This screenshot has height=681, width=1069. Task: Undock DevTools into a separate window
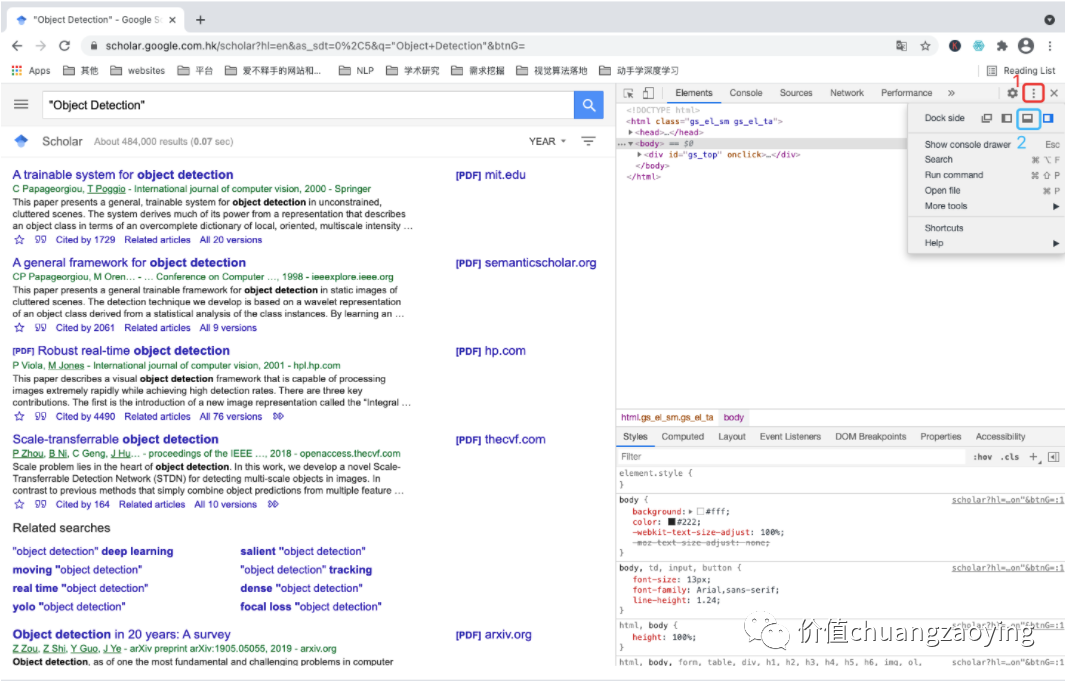pos(986,119)
